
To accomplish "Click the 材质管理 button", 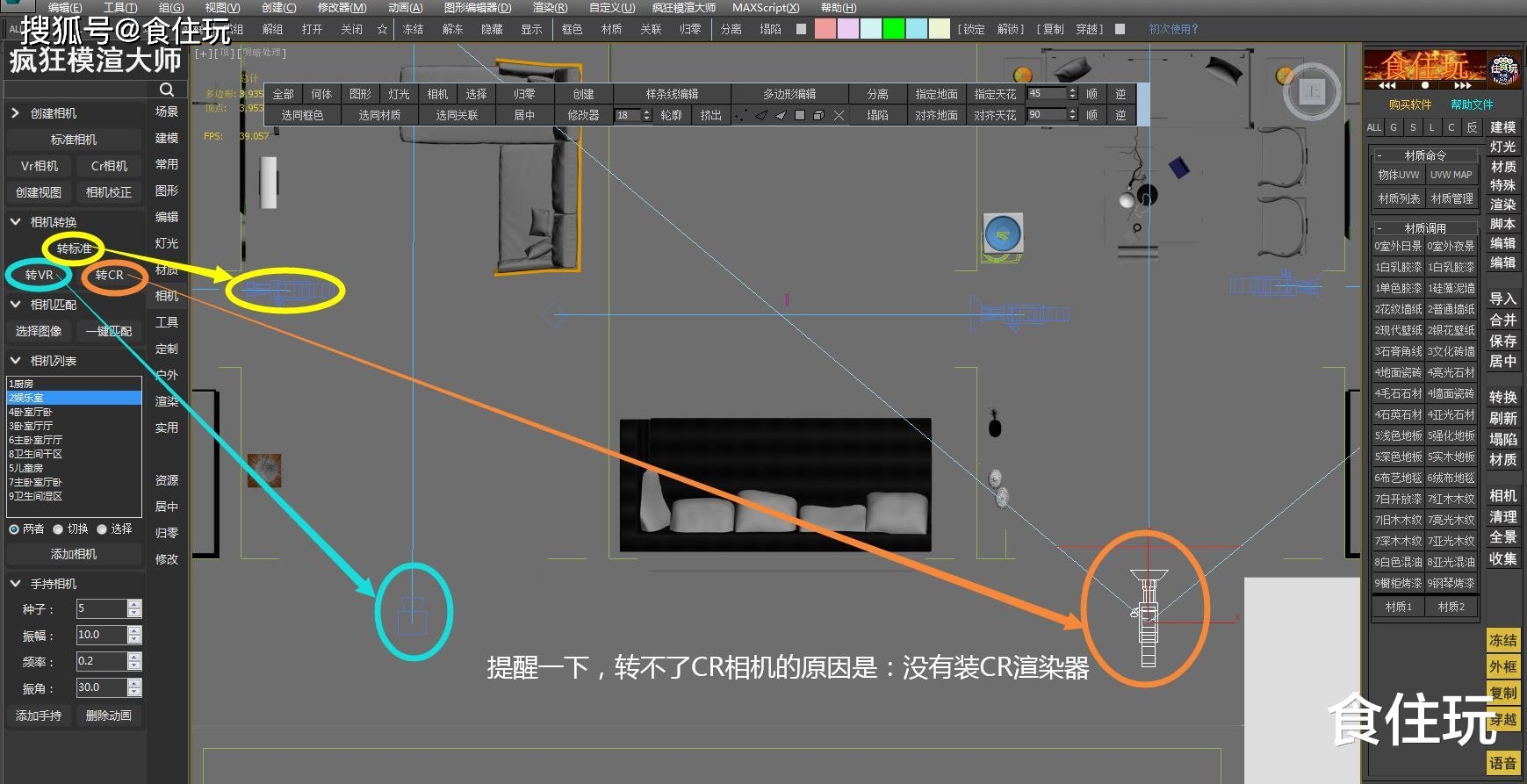I will 1451,198.
